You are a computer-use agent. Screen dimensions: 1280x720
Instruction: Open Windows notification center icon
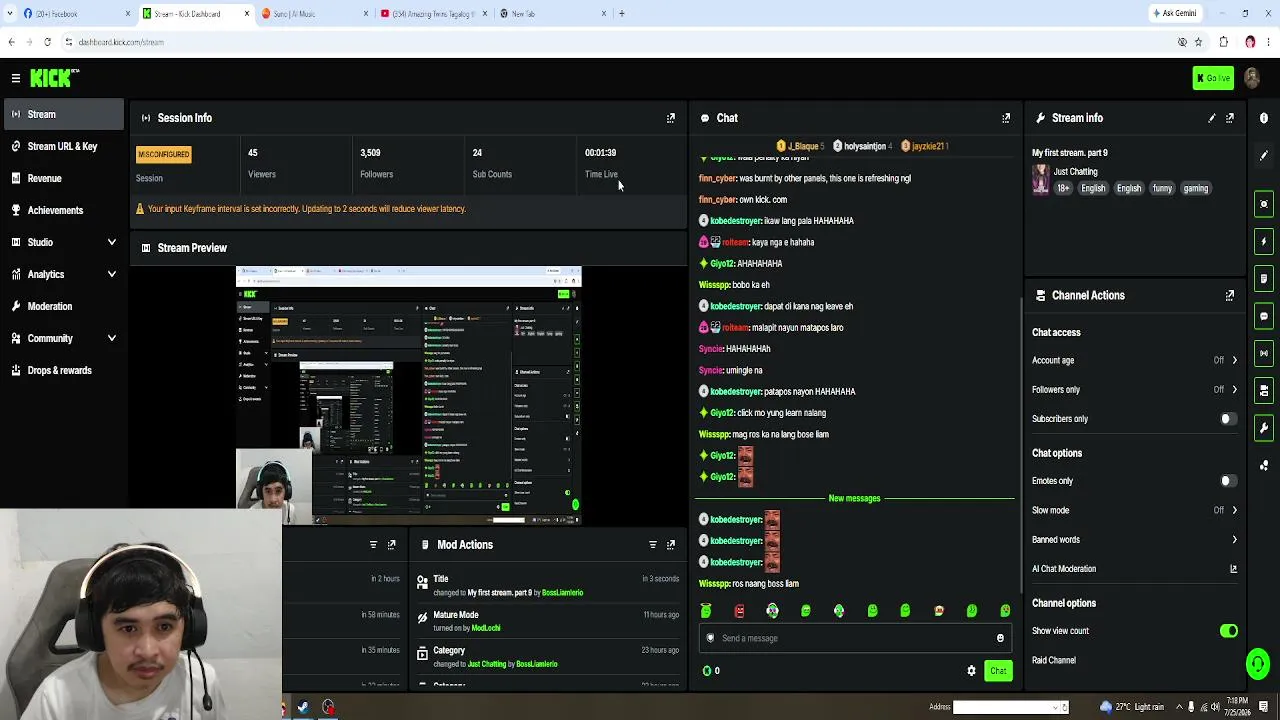tap(1264, 707)
